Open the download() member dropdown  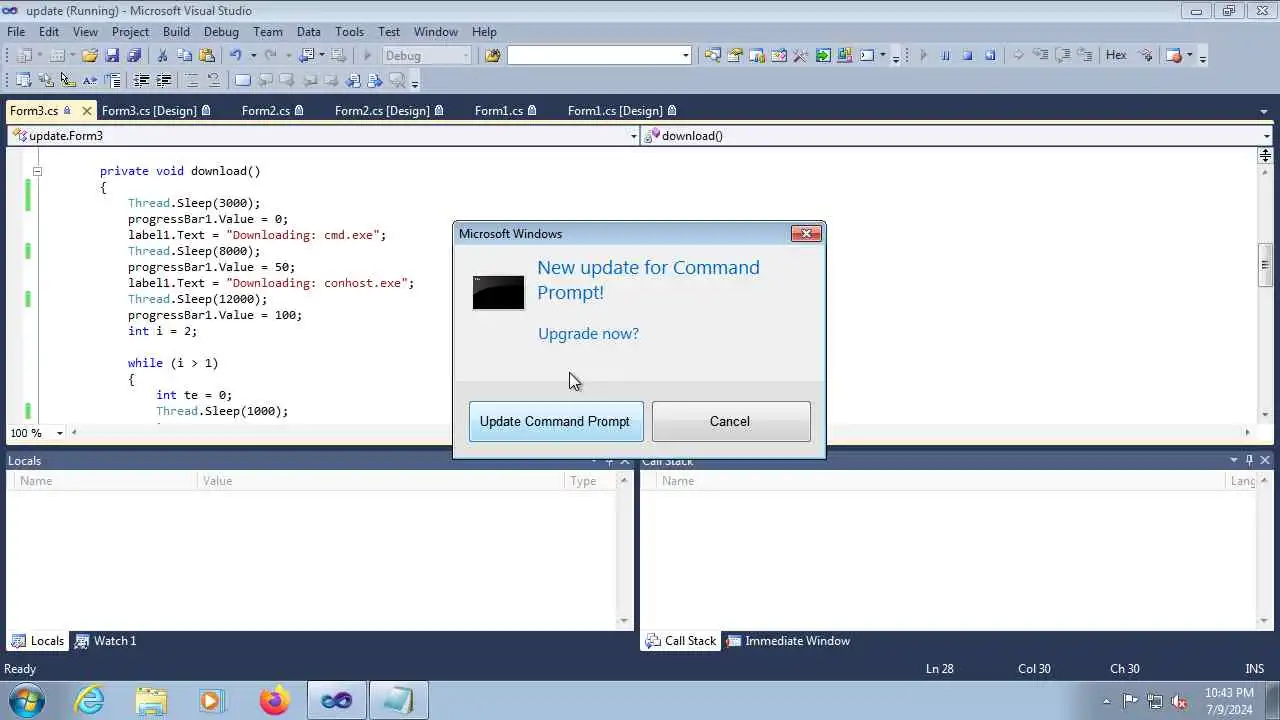[x=1266, y=136]
